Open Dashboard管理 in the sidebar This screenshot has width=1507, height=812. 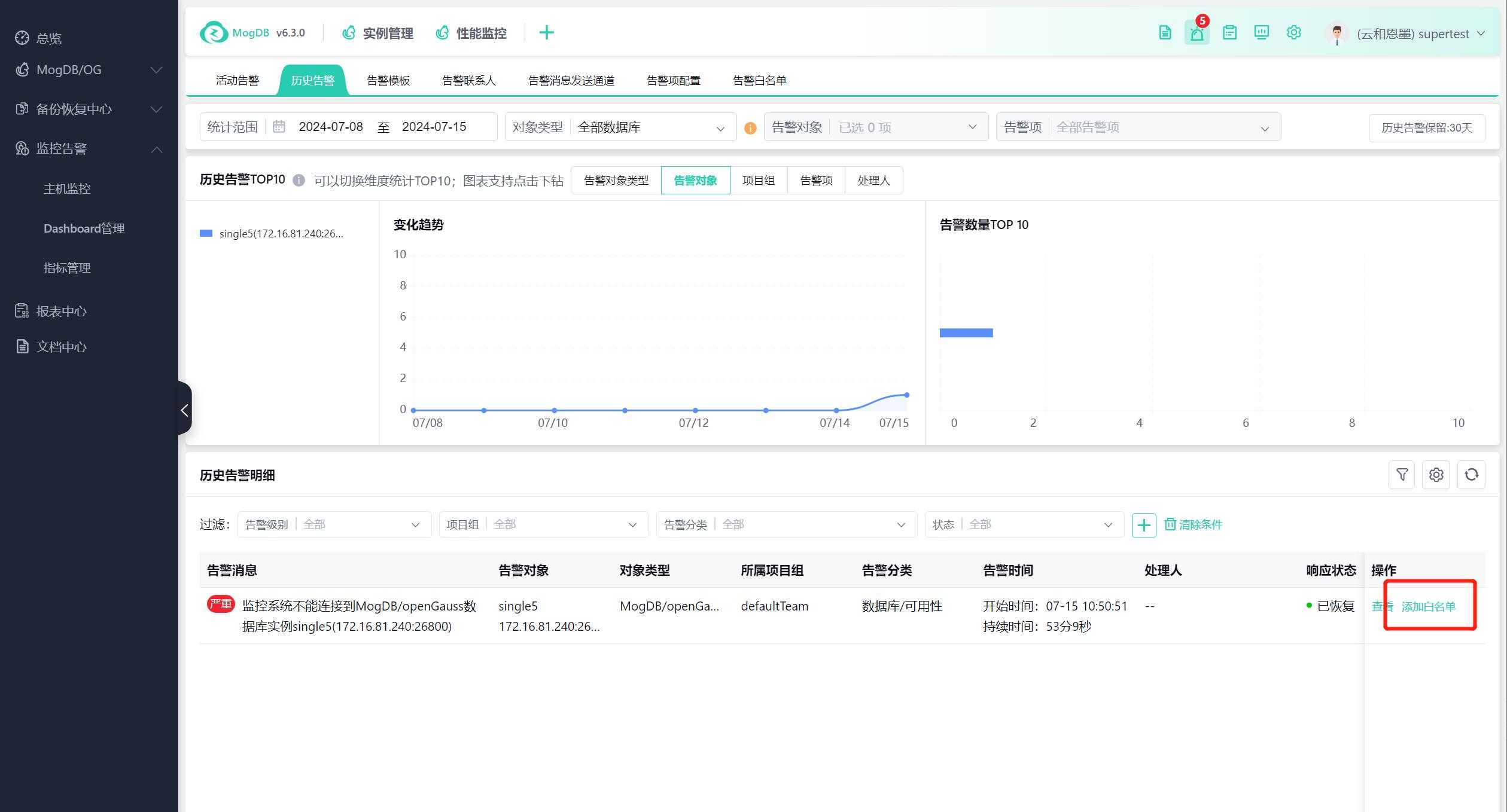(x=84, y=228)
